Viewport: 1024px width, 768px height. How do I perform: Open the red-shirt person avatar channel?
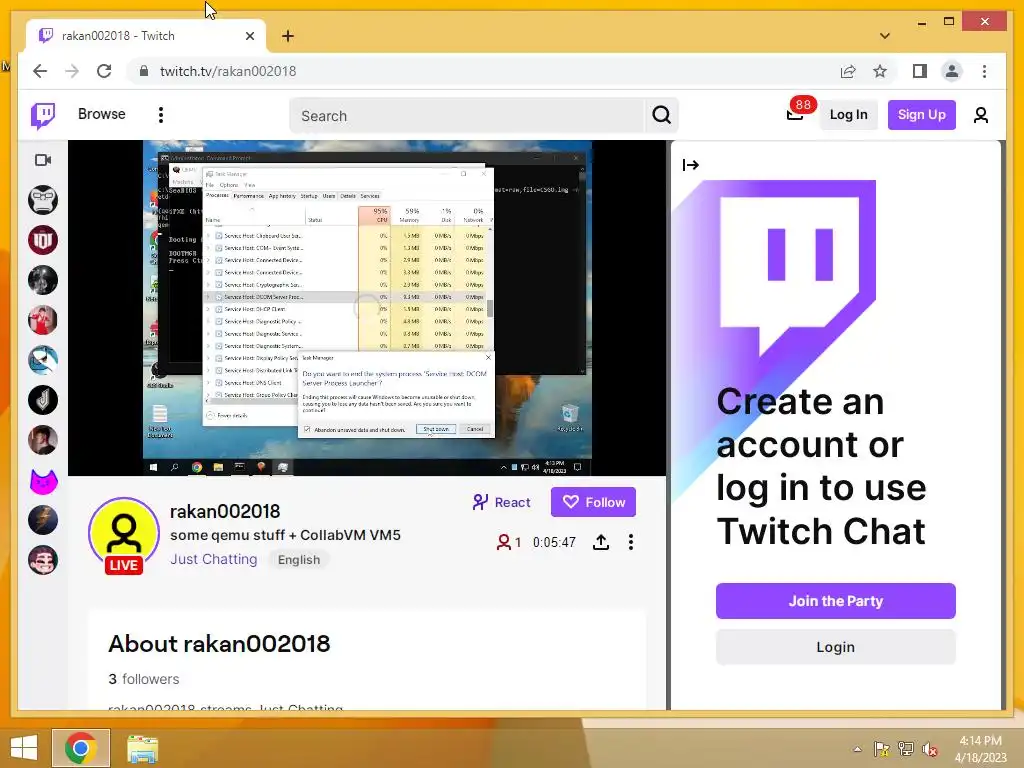coord(43,321)
